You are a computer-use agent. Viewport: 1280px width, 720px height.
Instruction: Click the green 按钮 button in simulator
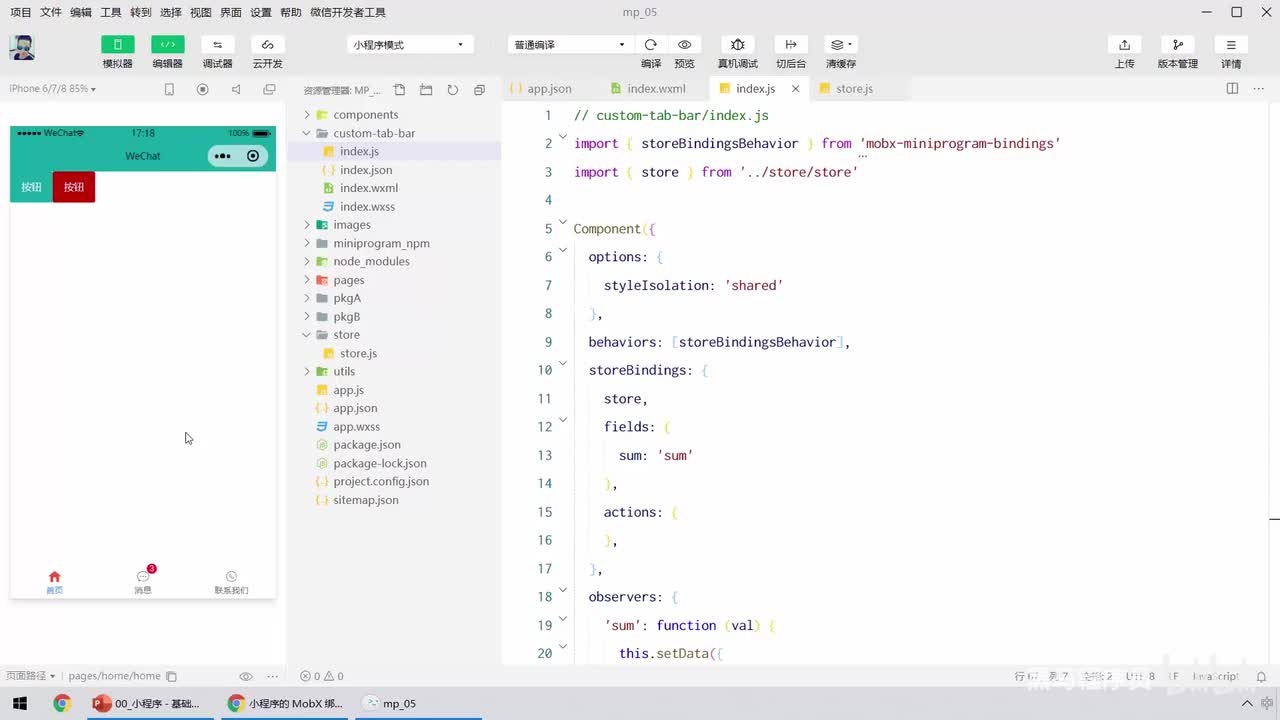coord(32,187)
